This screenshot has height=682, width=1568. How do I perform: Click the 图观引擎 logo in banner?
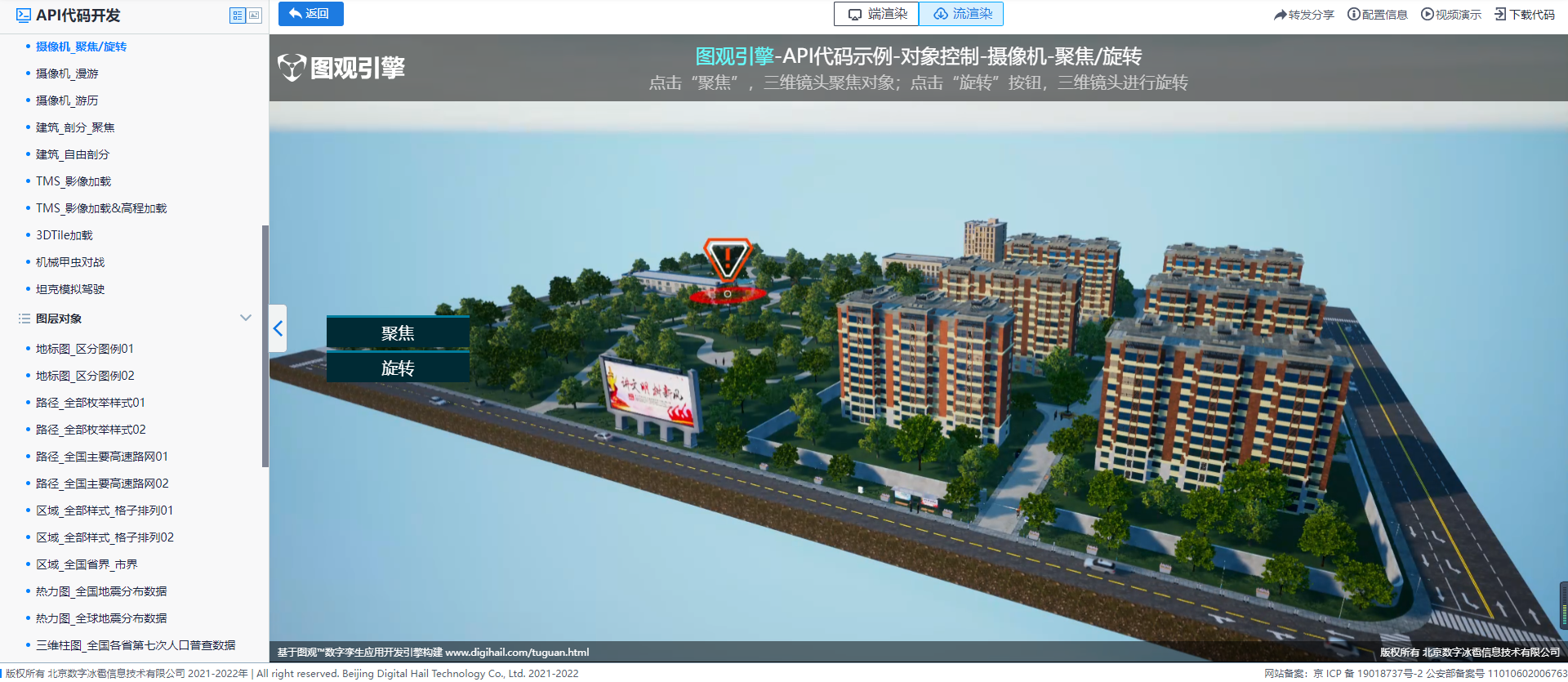tap(341, 68)
